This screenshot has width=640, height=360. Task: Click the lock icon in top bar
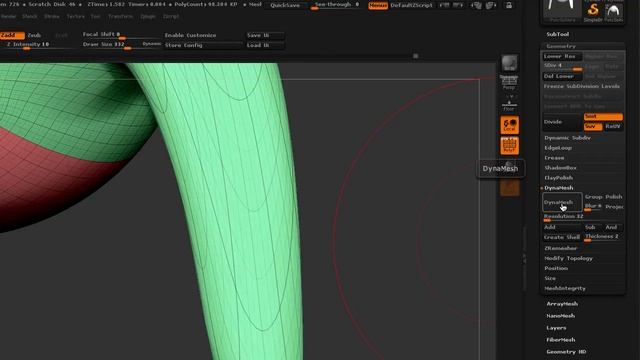coord(509,5)
